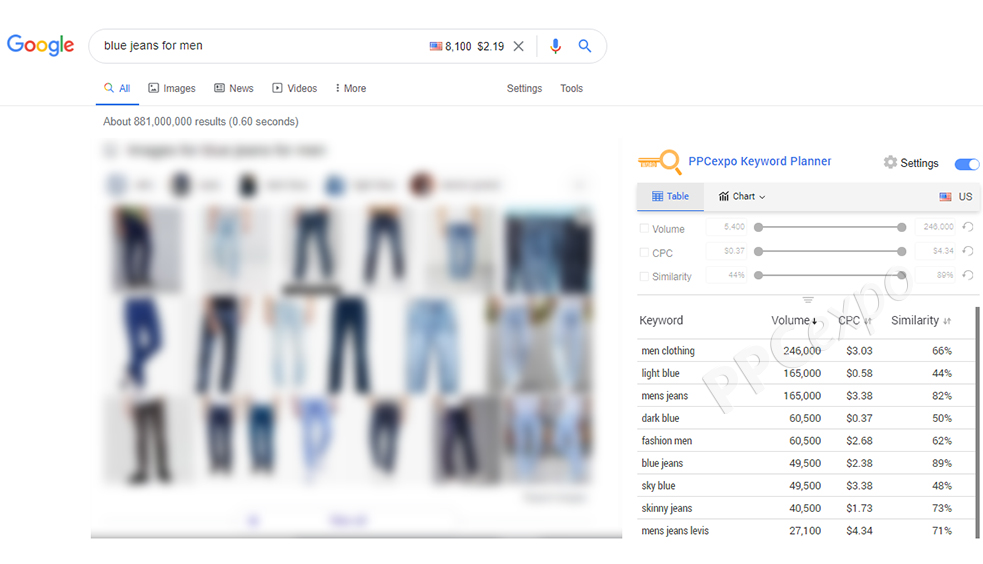The image size is (983, 564).
Task: Open Google search Settings
Action: point(524,88)
